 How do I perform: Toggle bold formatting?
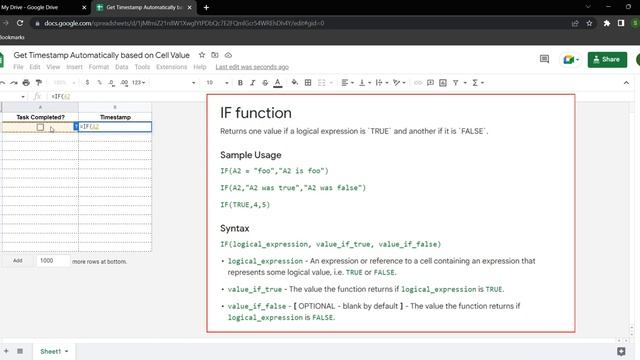tap(240, 83)
